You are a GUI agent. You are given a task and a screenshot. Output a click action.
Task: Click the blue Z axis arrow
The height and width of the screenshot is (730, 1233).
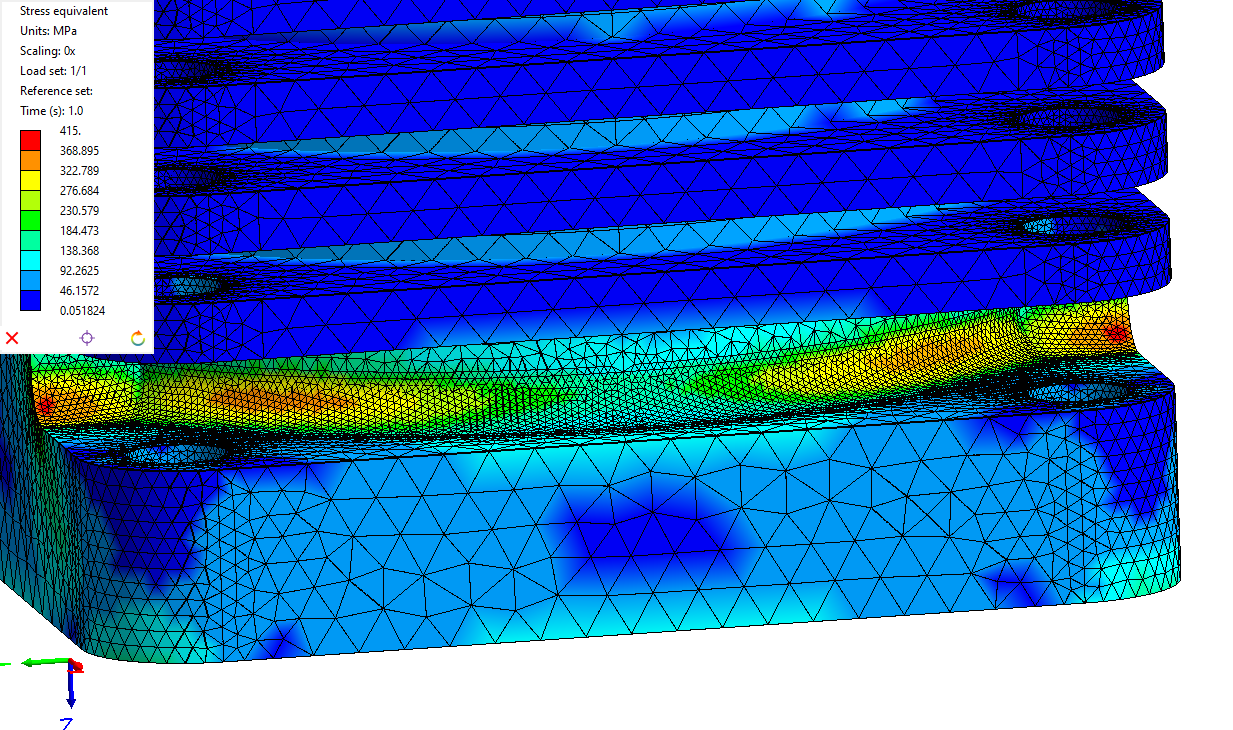71,690
